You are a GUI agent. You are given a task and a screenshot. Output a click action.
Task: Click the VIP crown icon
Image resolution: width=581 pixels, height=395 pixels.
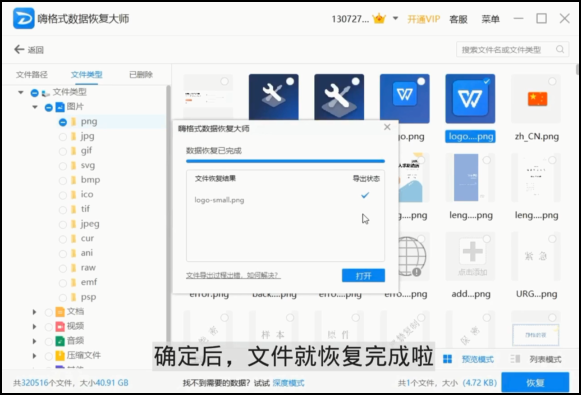point(379,18)
